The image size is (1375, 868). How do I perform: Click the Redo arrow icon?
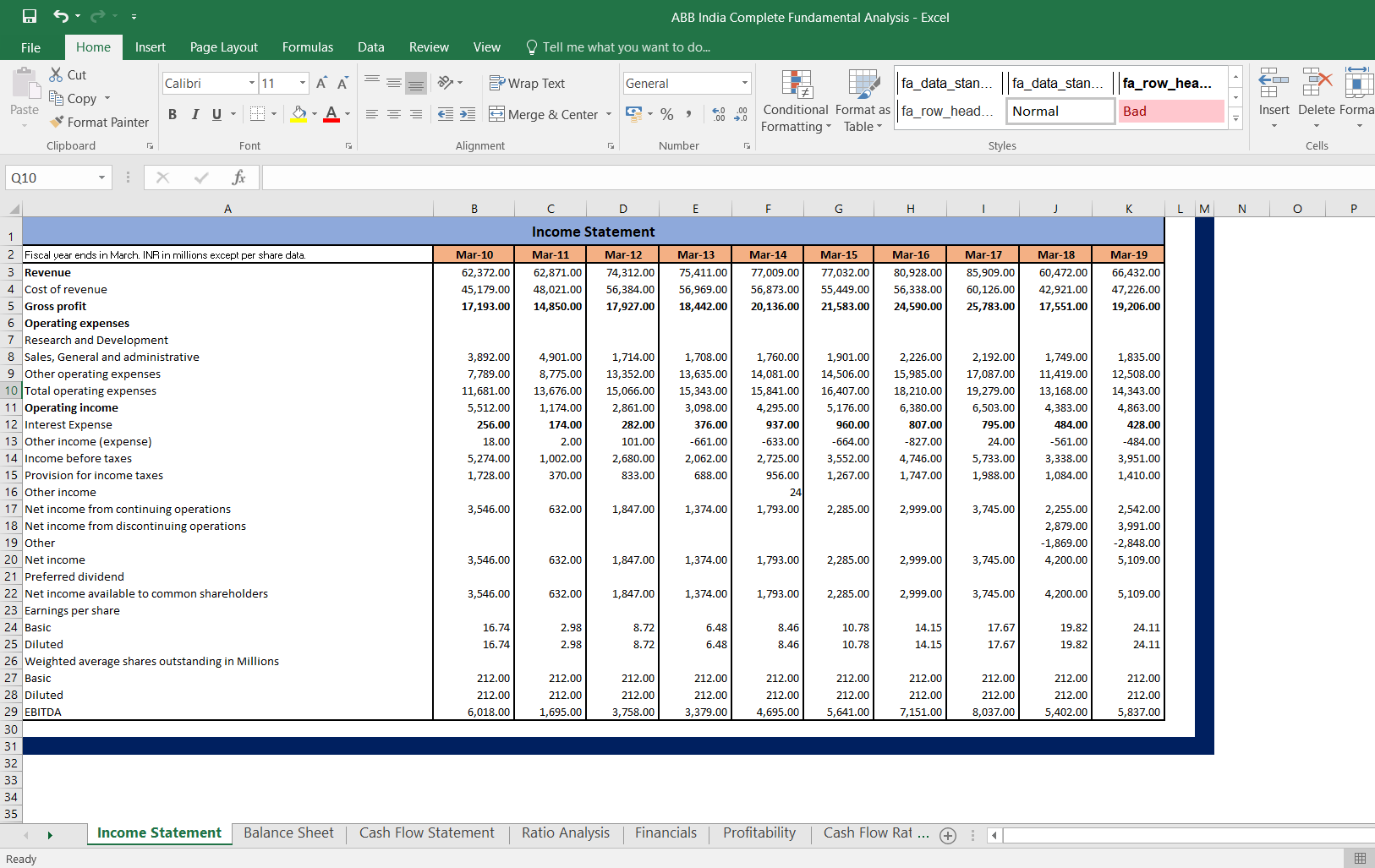97,16
